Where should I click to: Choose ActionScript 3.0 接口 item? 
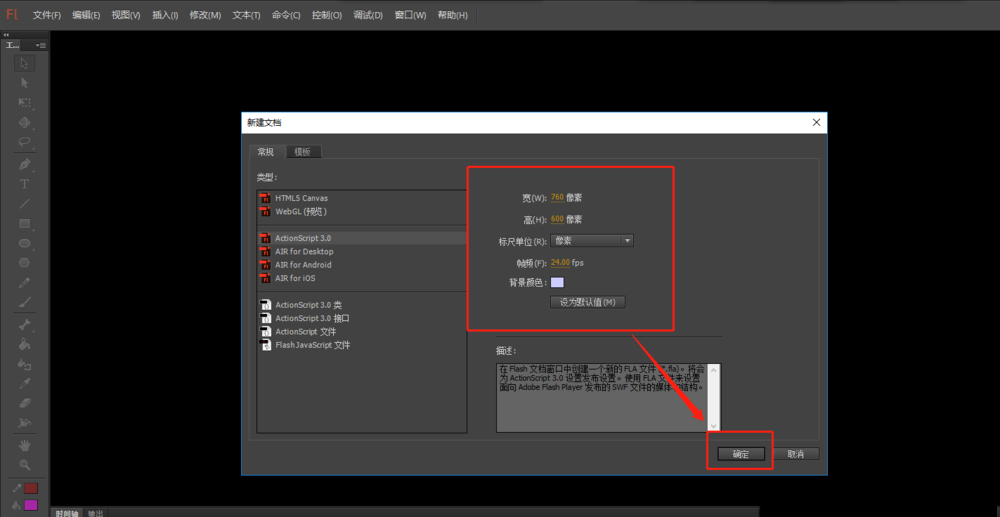click(362, 318)
